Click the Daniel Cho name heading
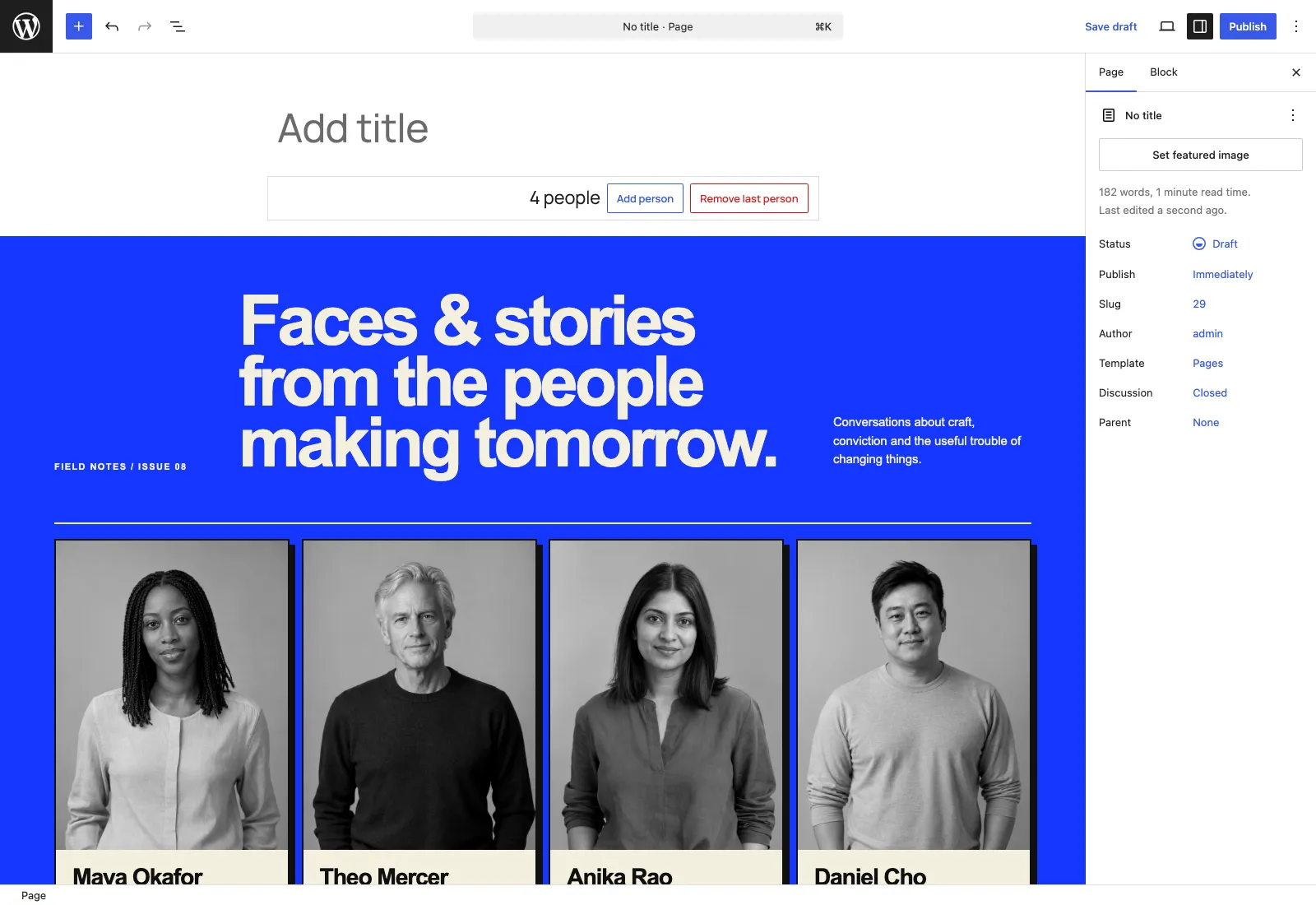 coord(870,876)
